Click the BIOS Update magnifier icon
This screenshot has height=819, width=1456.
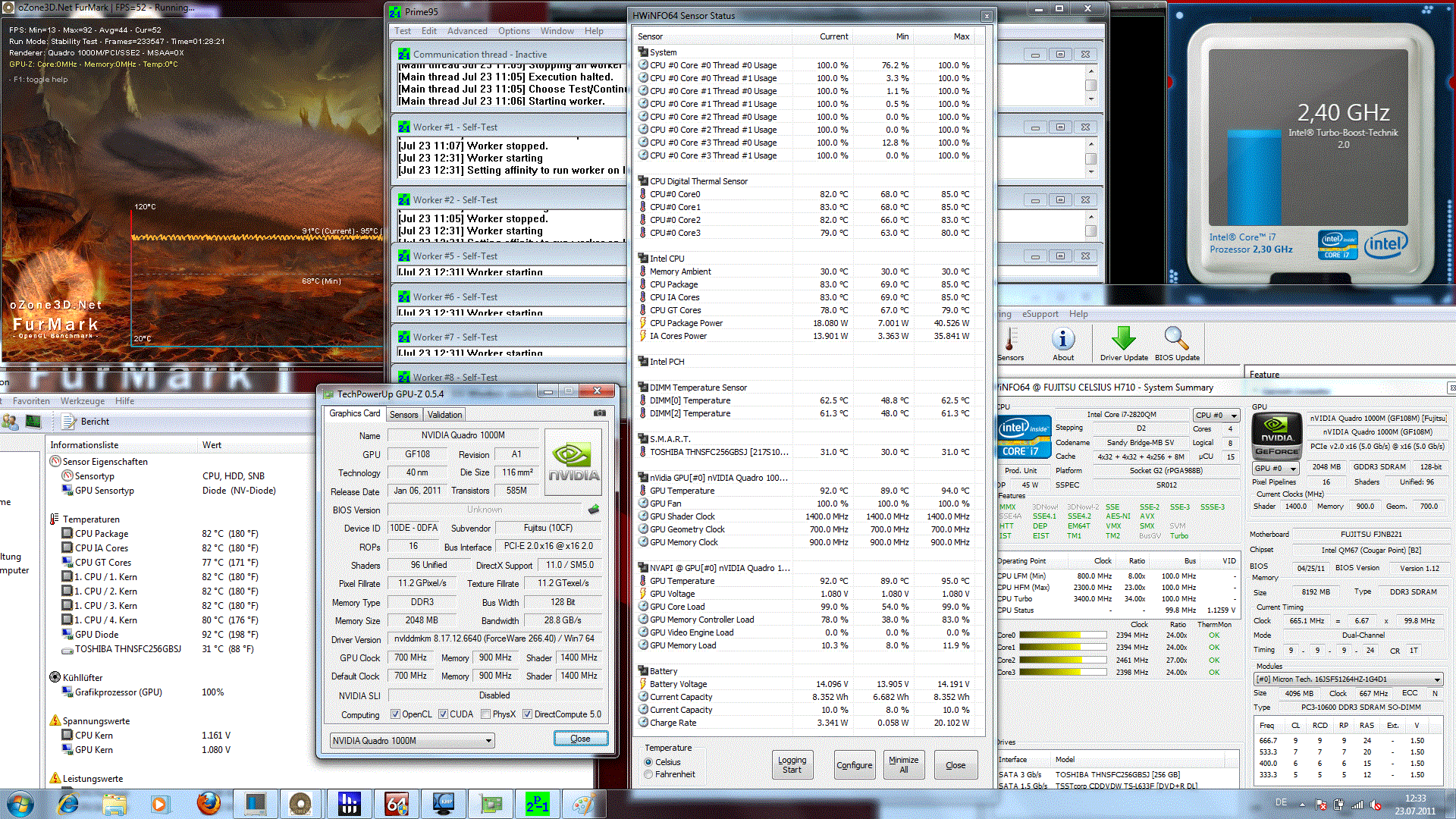pyautogui.click(x=1176, y=340)
